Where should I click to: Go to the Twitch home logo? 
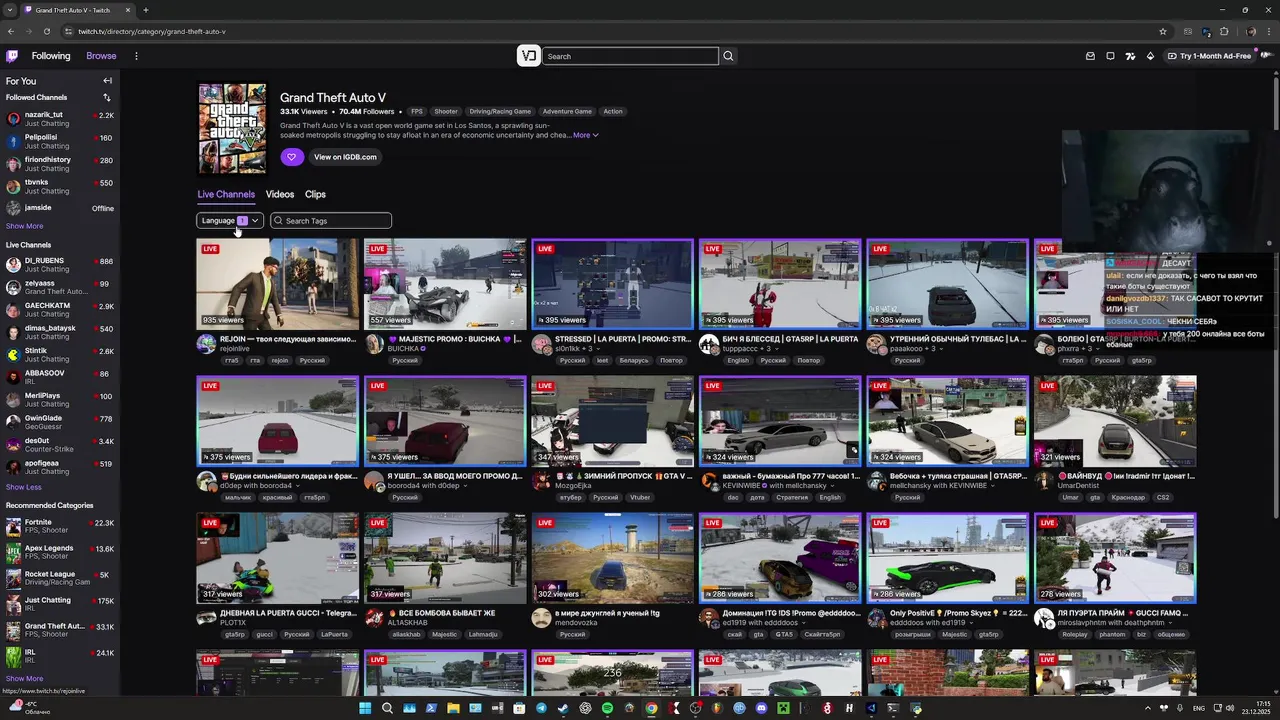click(12, 56)
